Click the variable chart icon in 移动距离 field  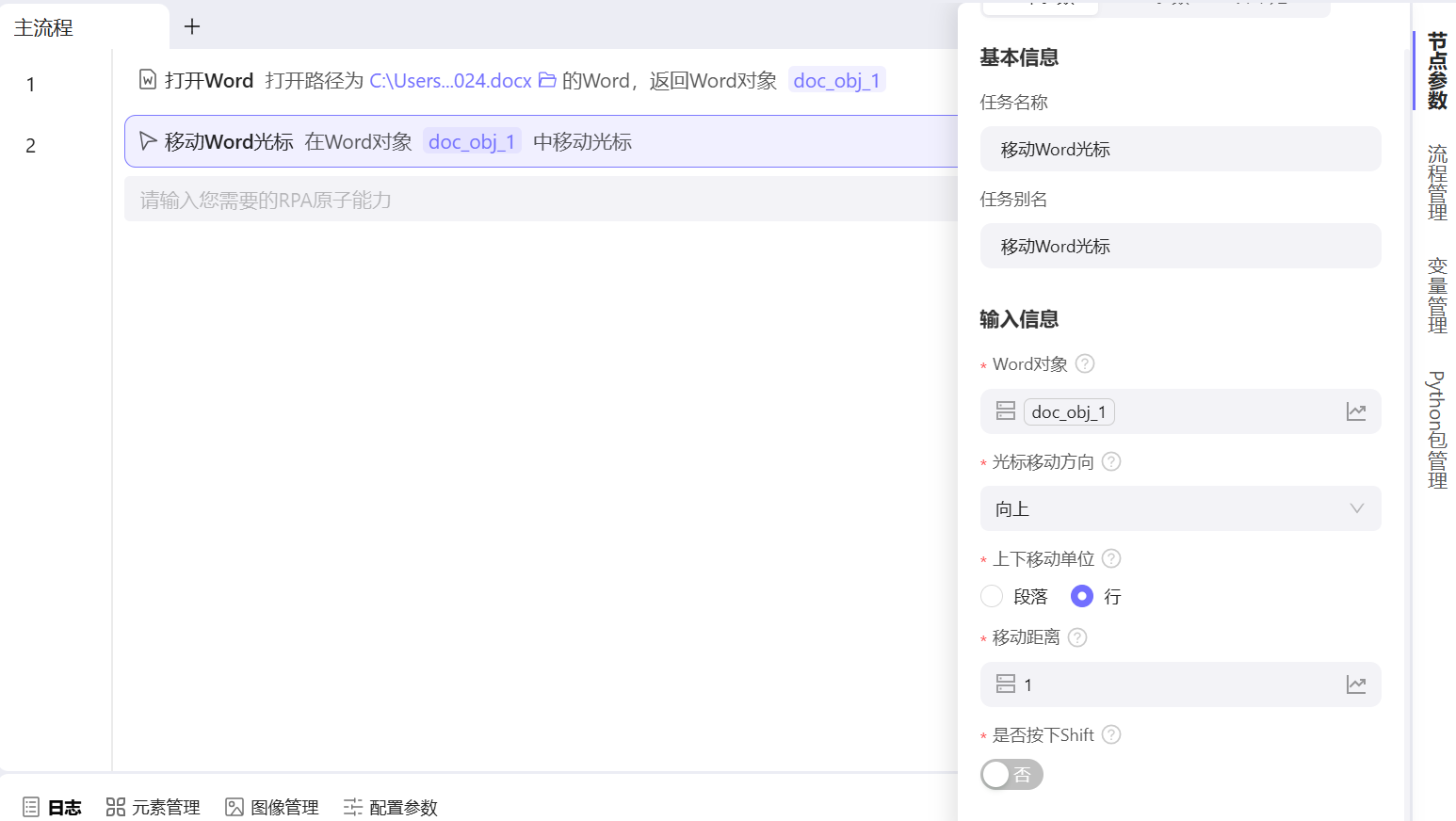coord(1356,684)
